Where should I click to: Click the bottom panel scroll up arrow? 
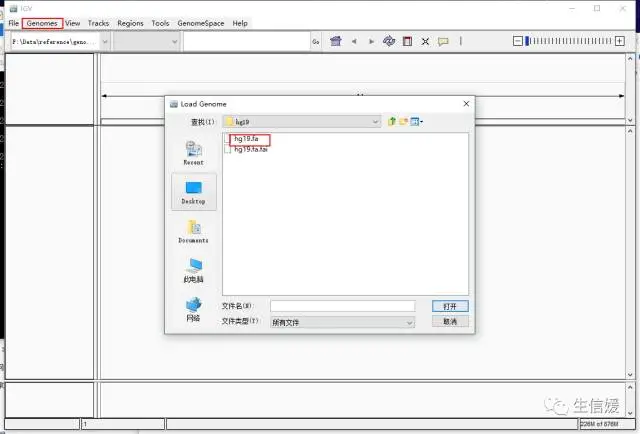coord(630,387)
